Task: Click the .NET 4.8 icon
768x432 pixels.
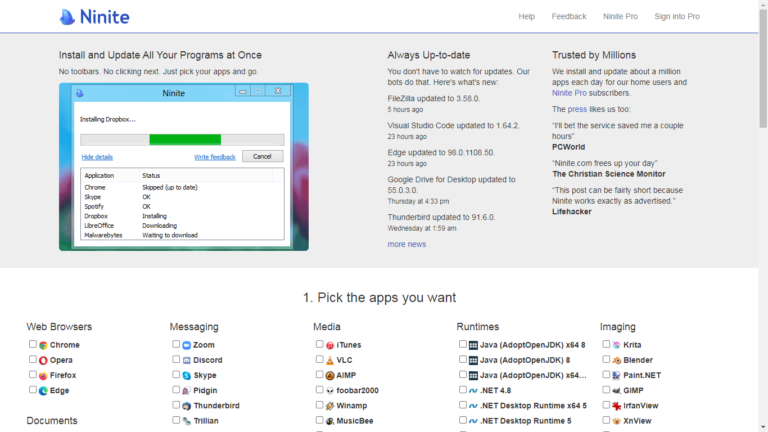Action: click(473, 391)
